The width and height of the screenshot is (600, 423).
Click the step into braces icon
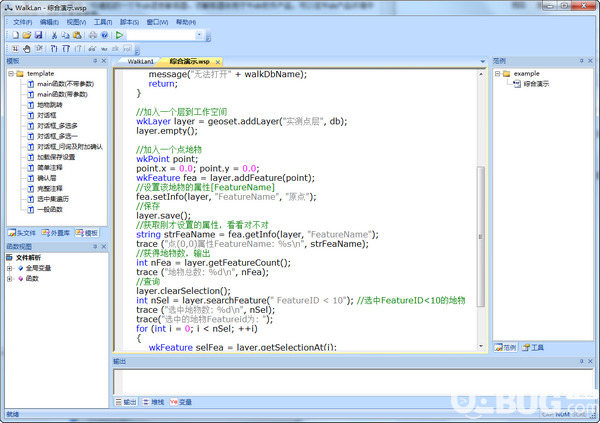[54, 49]
